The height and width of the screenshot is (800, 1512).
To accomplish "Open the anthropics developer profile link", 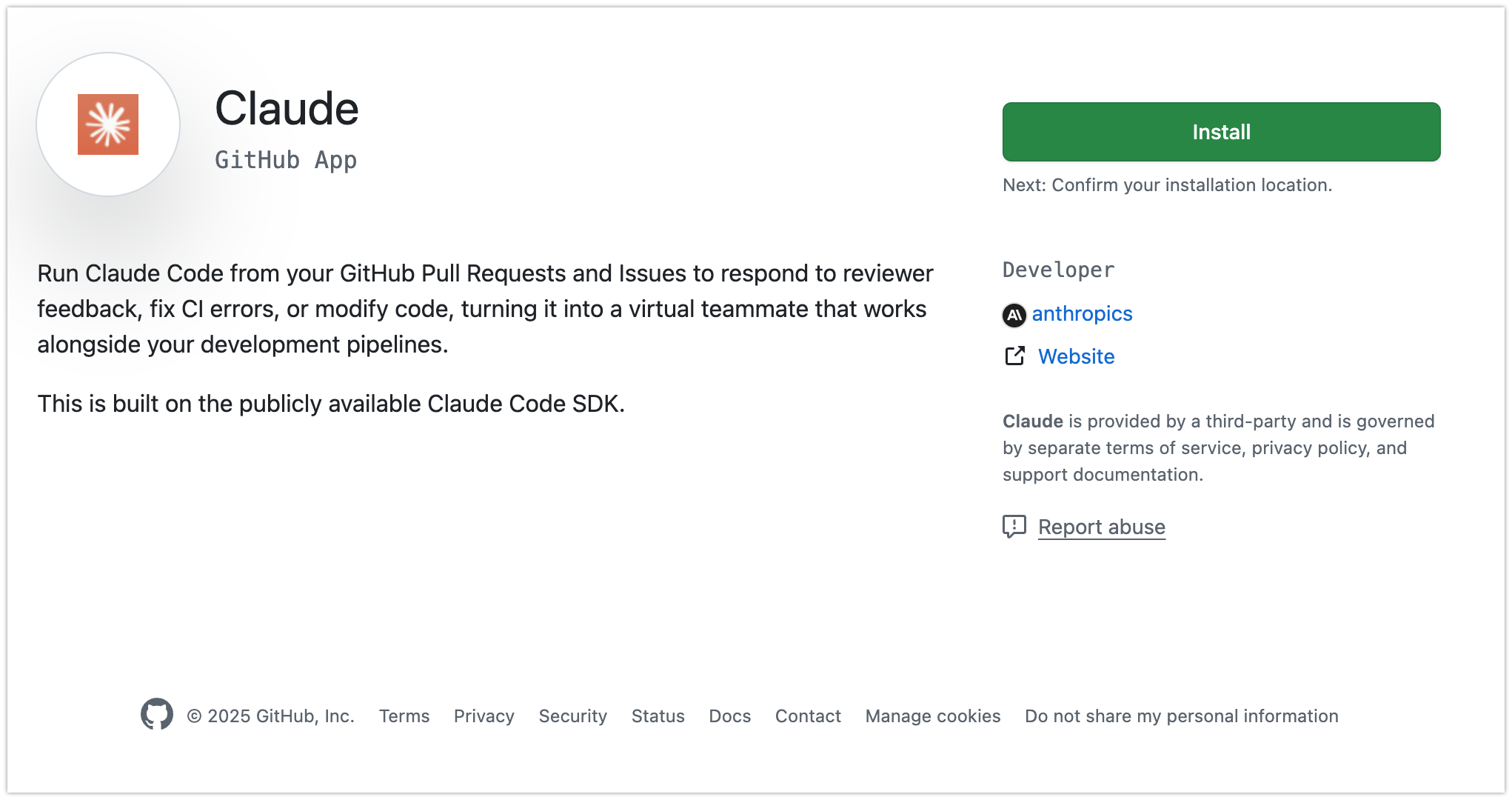I will (1082, 314).
